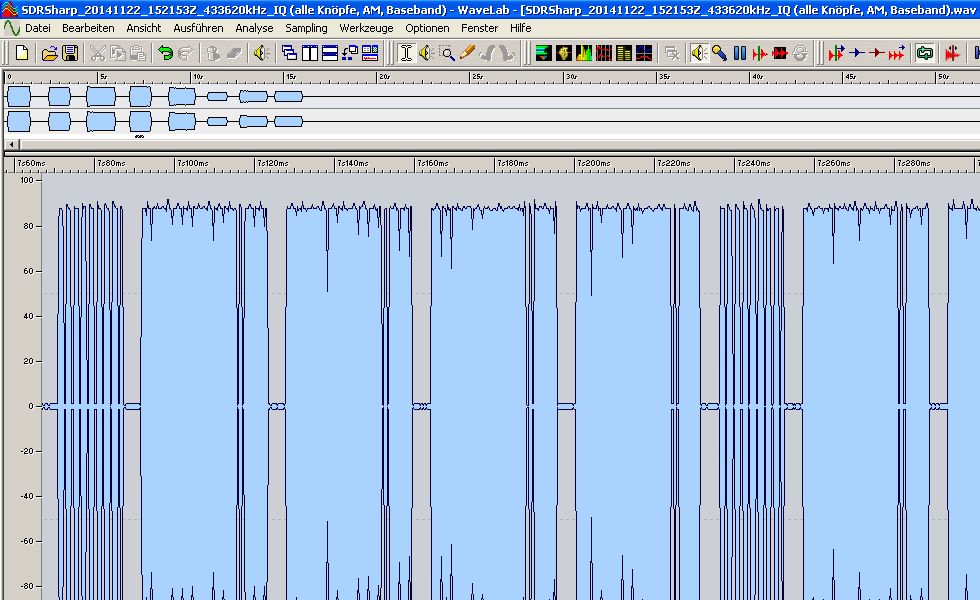Select the pencil draw tool
The width and height of the screenshot is (980, 600).
[x=467, y=52]
